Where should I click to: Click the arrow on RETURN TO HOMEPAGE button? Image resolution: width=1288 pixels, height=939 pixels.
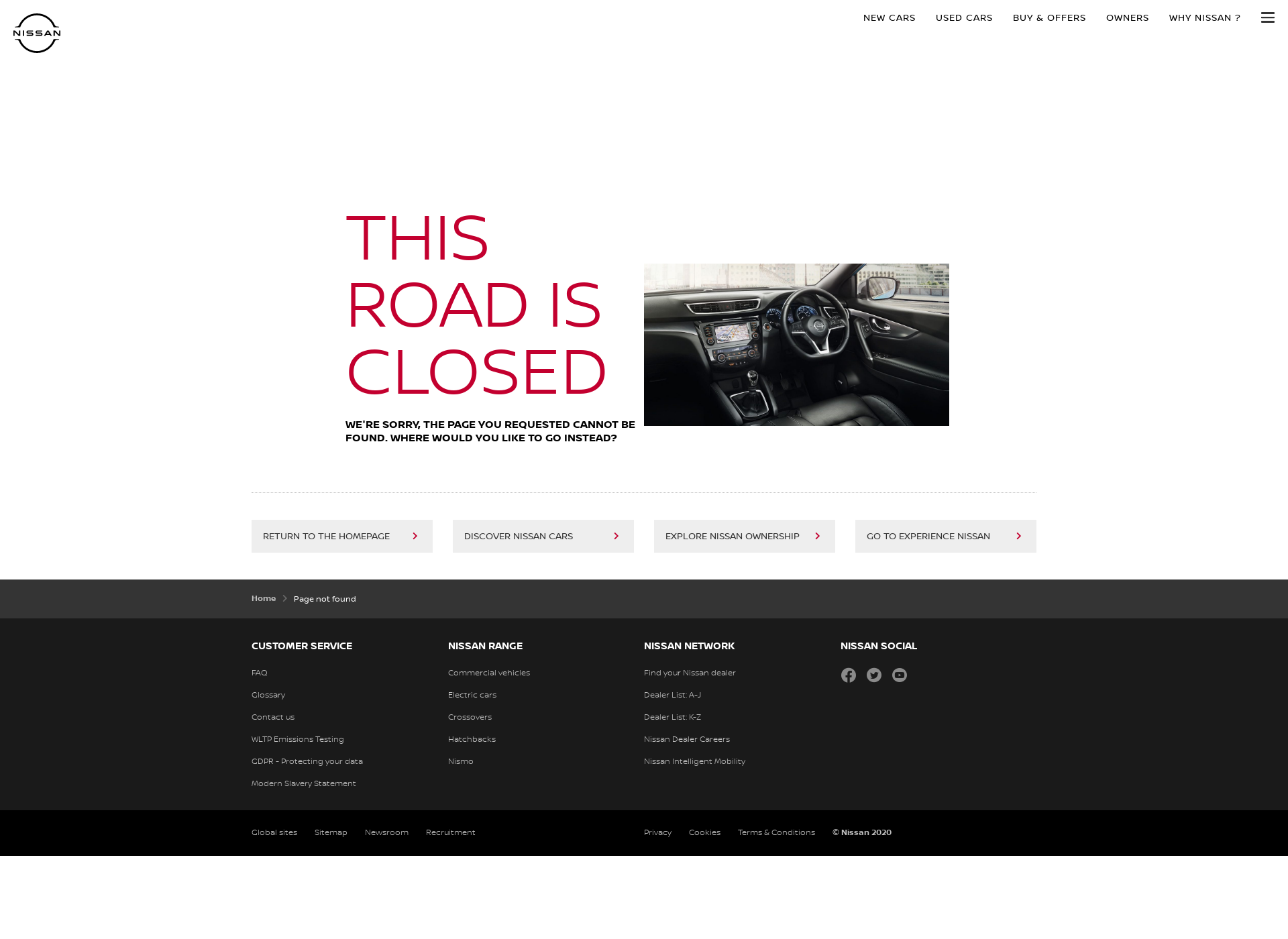416,535
